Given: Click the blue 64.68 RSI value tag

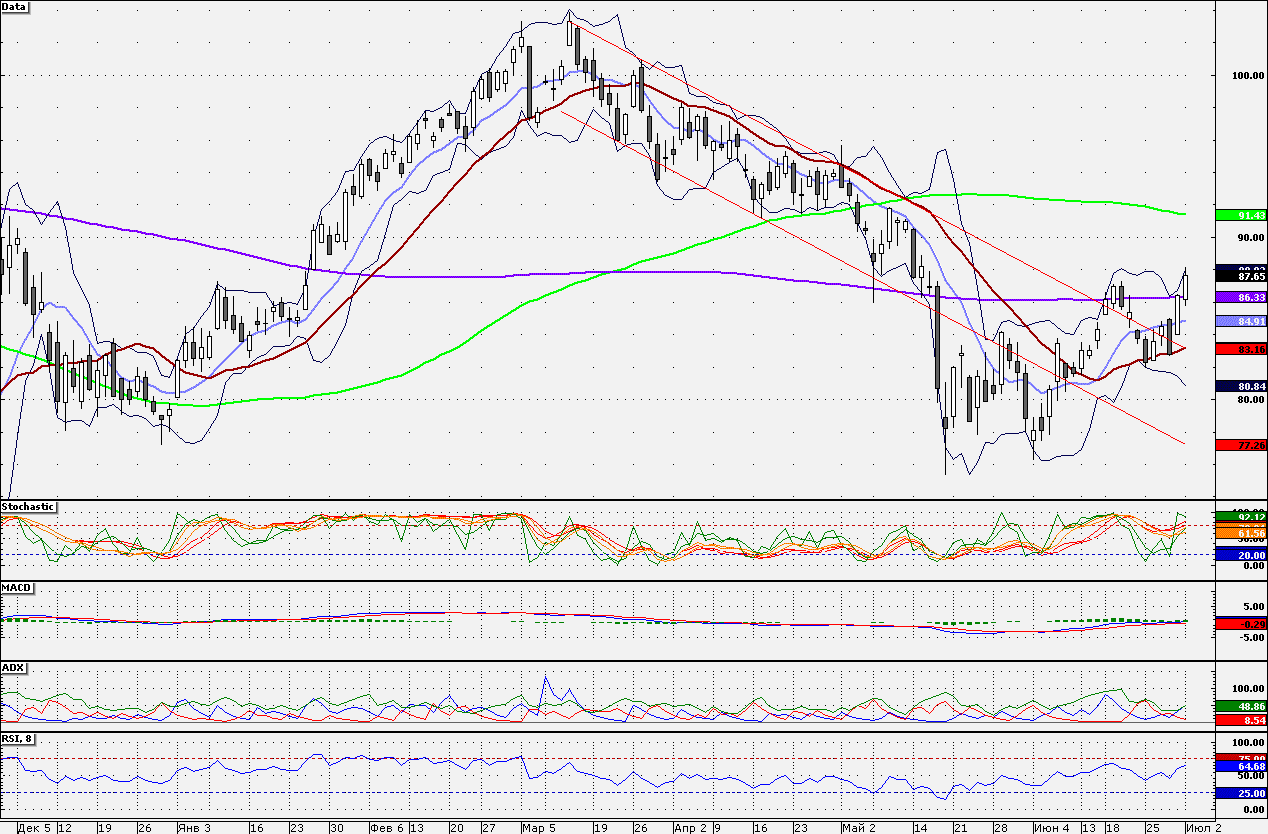Looking at the screenshot, I should tap(1240, 767).
